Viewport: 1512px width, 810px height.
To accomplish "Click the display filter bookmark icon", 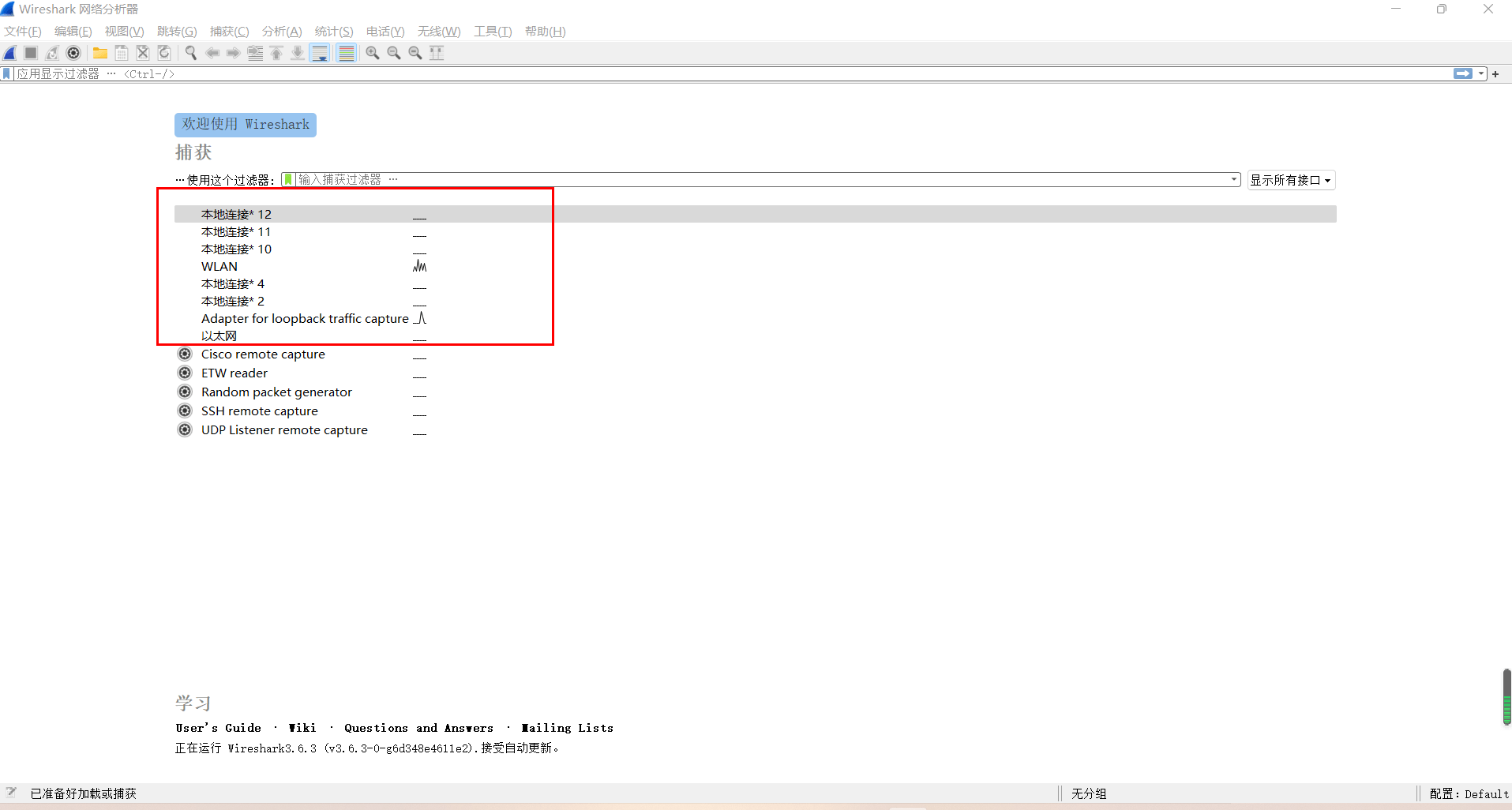I will point(7,73).
